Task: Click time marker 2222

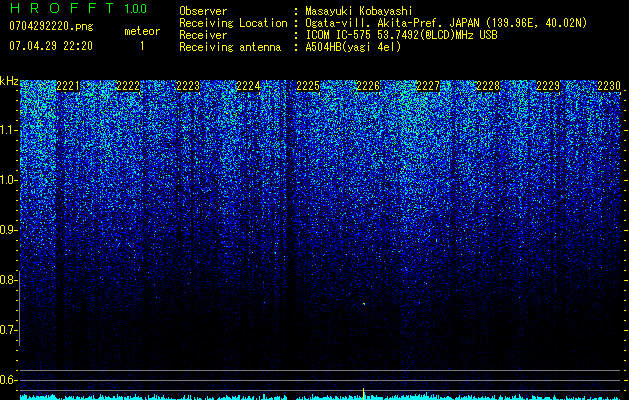Action: click(128, 86)
